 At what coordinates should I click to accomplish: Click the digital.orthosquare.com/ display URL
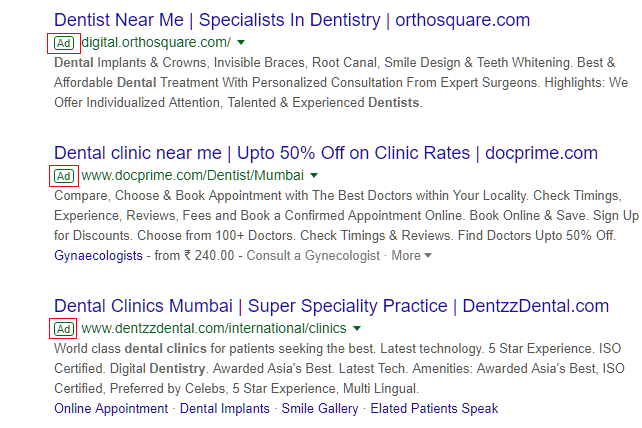coord(156,42)
